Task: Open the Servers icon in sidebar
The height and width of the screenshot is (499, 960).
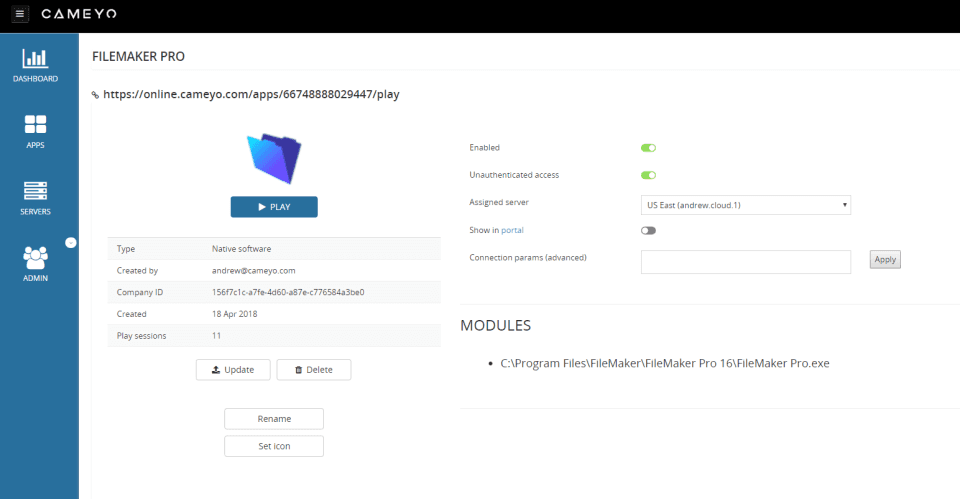Action: pyautogui.click(x=35, y=191)
